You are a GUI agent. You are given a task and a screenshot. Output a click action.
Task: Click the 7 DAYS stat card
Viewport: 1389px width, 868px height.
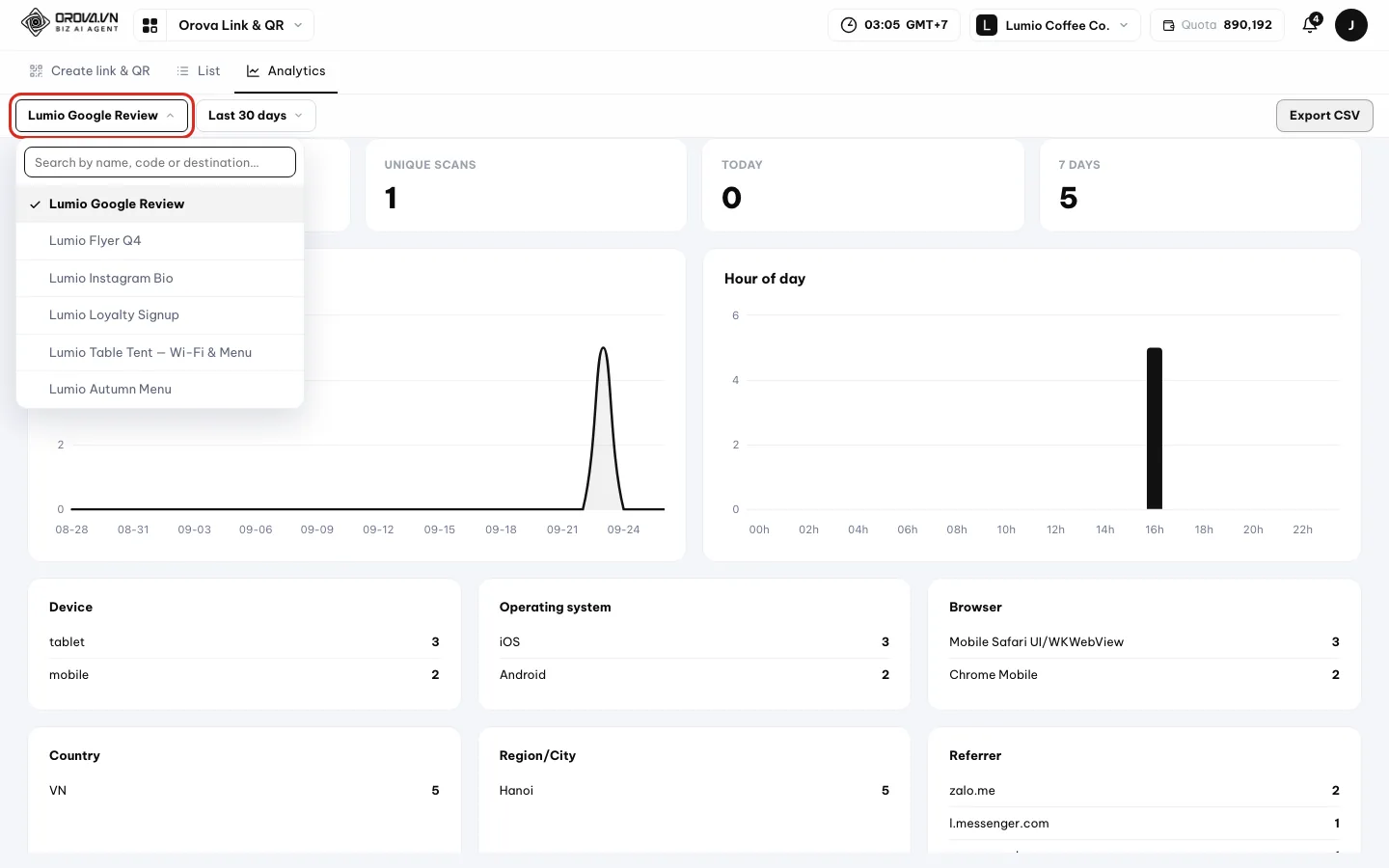(1200, 185)
